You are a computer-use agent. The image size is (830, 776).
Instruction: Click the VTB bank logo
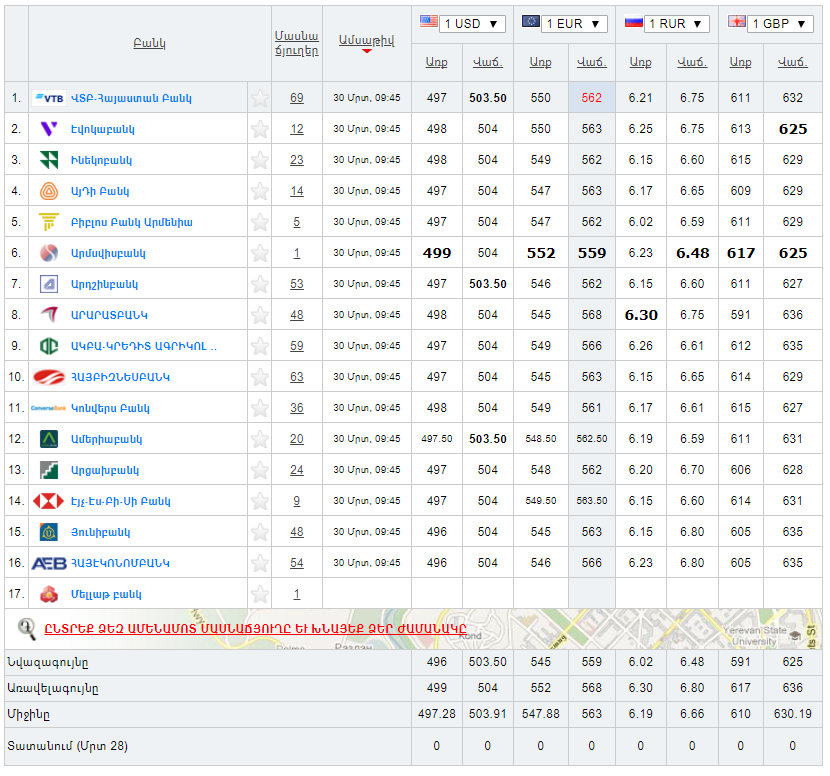point(49,98)
